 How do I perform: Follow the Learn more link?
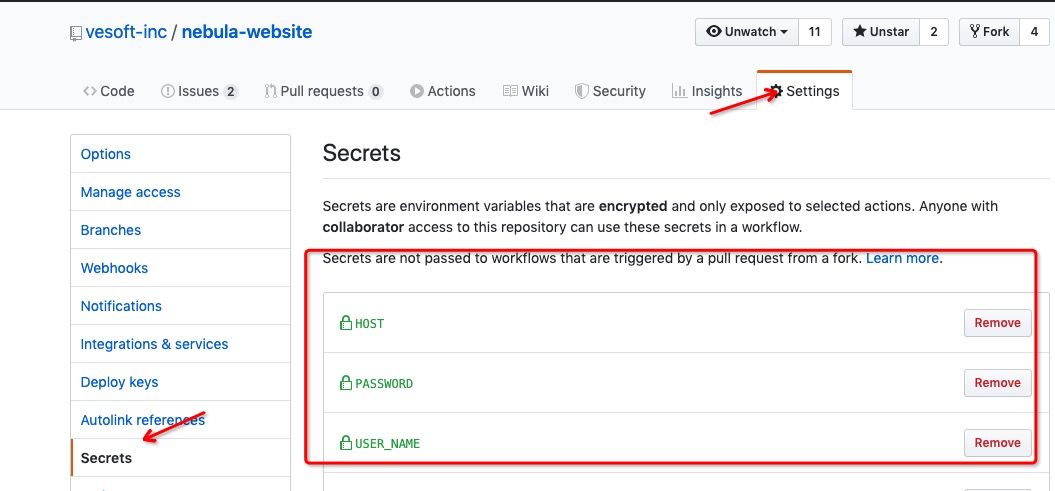click(902, 258)
